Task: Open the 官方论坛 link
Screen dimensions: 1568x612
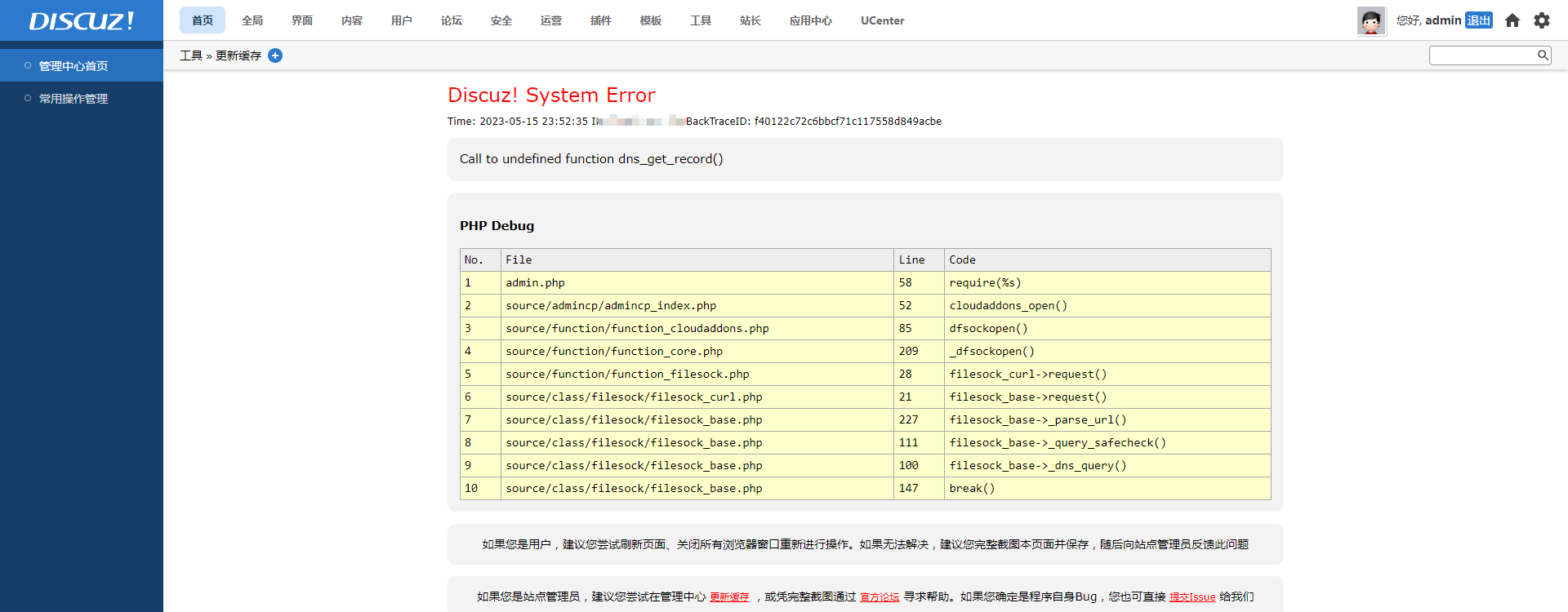Action: [880, 597]
